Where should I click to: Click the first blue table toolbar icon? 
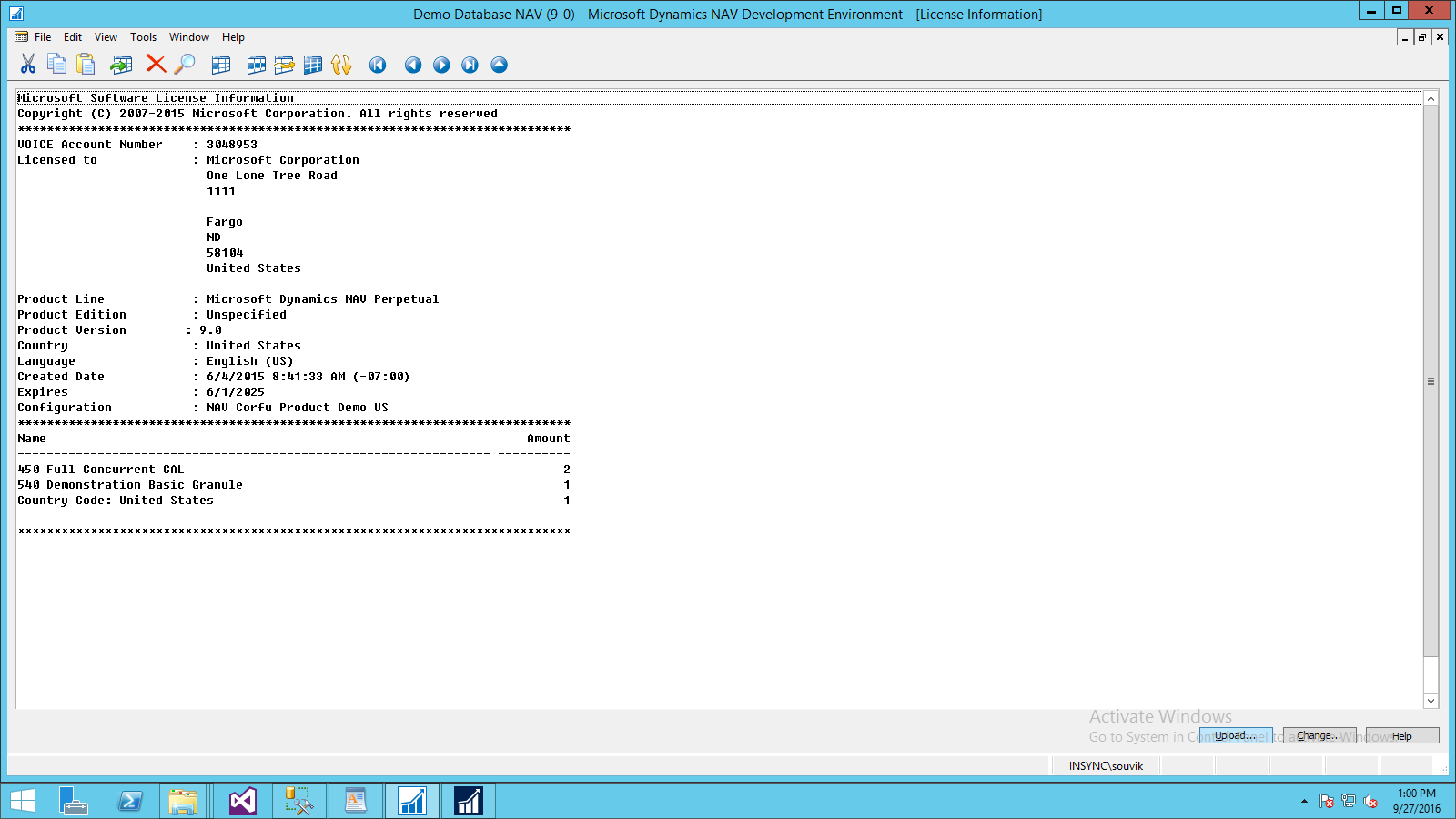tap(221, 65)
